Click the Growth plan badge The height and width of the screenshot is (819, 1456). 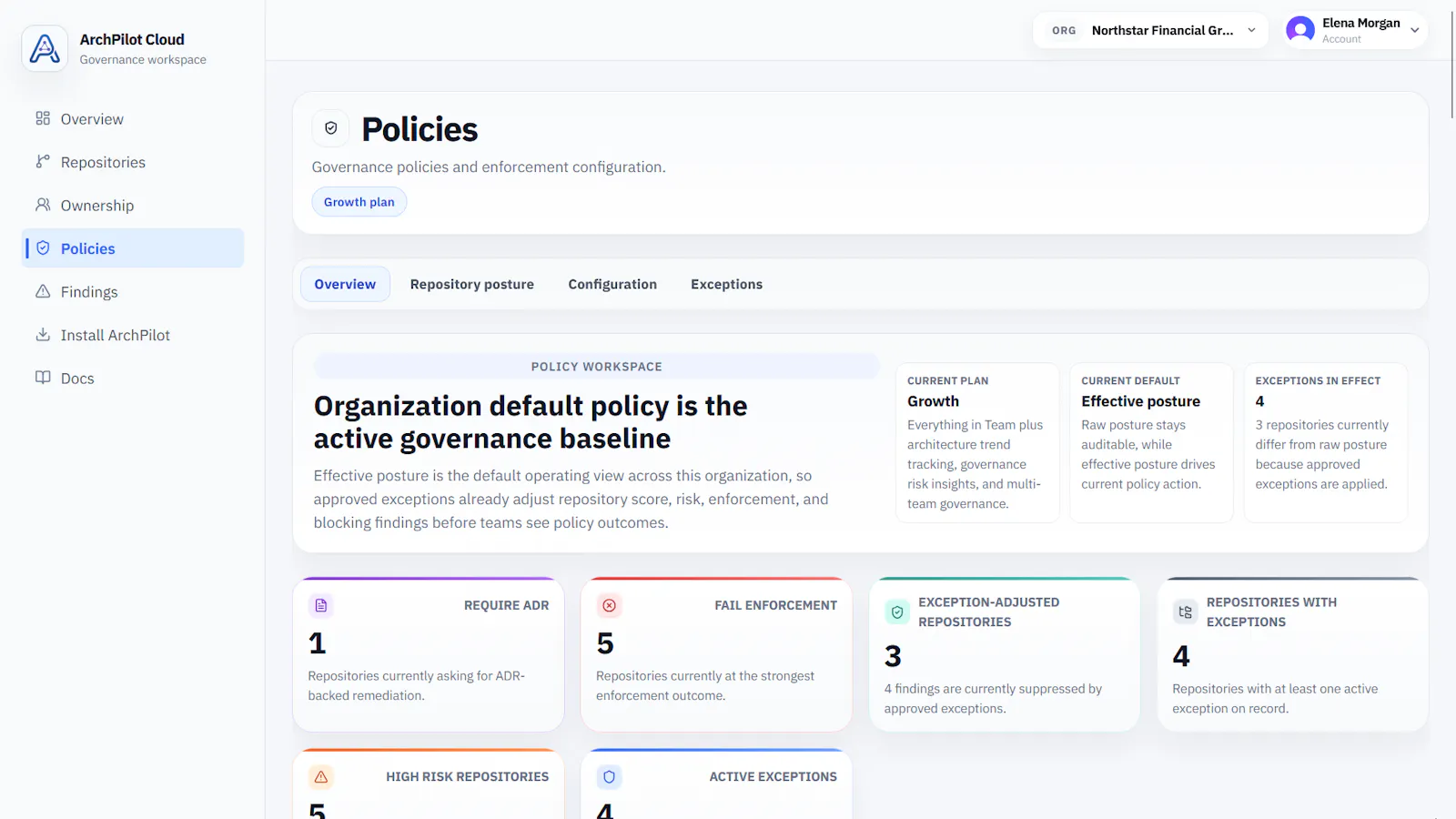point(359,202)
